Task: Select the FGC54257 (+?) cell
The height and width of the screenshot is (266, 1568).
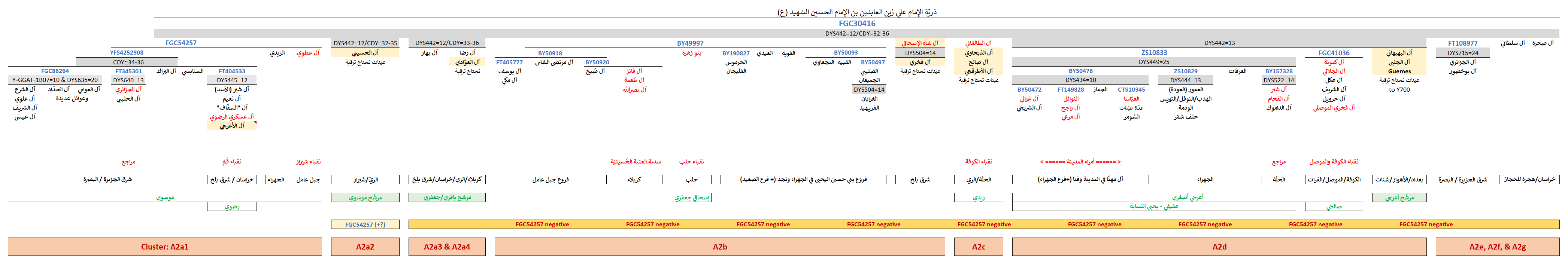Action: coord(365,224)
